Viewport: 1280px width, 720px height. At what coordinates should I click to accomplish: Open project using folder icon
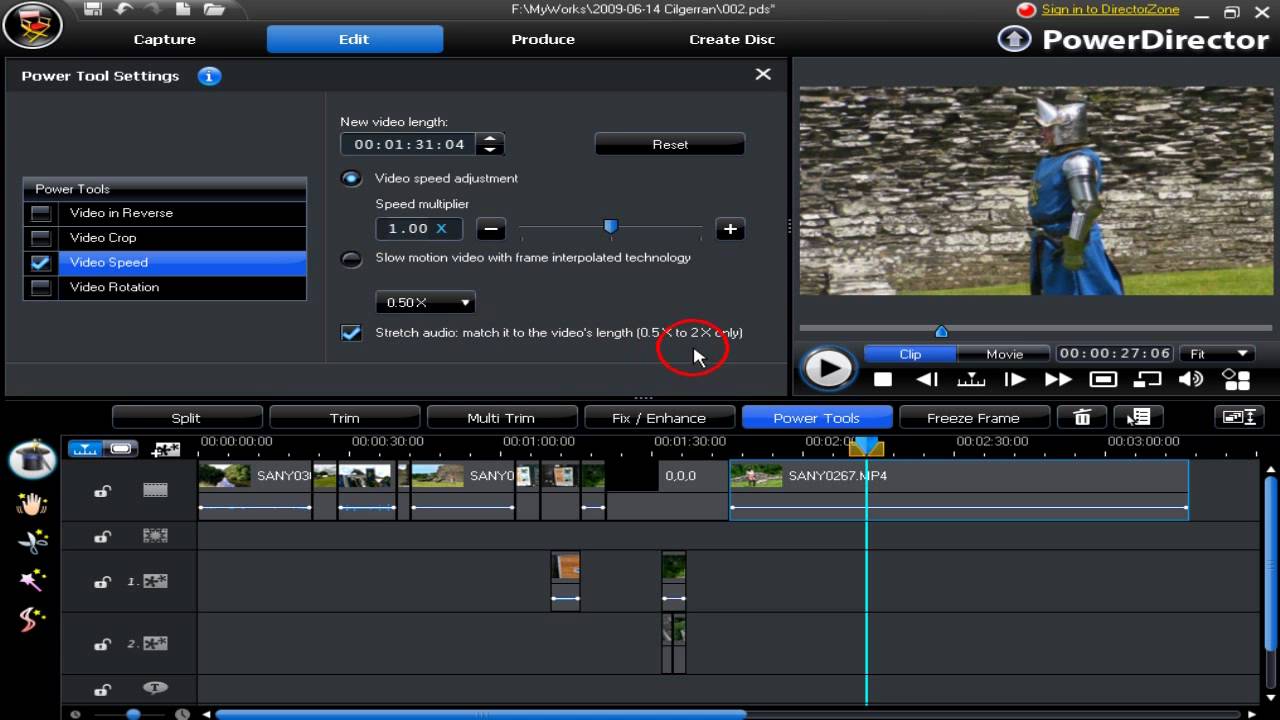(x=214, y=9)
